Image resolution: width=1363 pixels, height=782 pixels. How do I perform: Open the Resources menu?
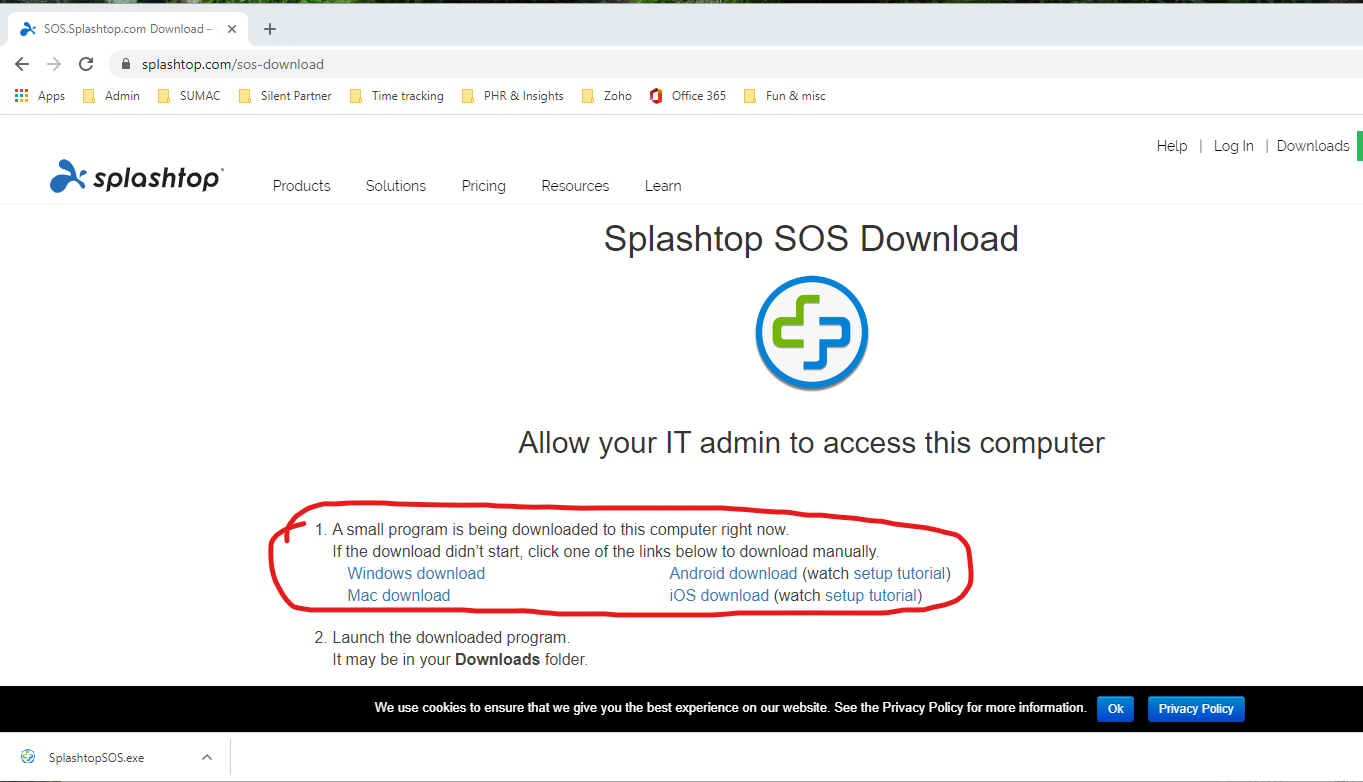point(575,186)
